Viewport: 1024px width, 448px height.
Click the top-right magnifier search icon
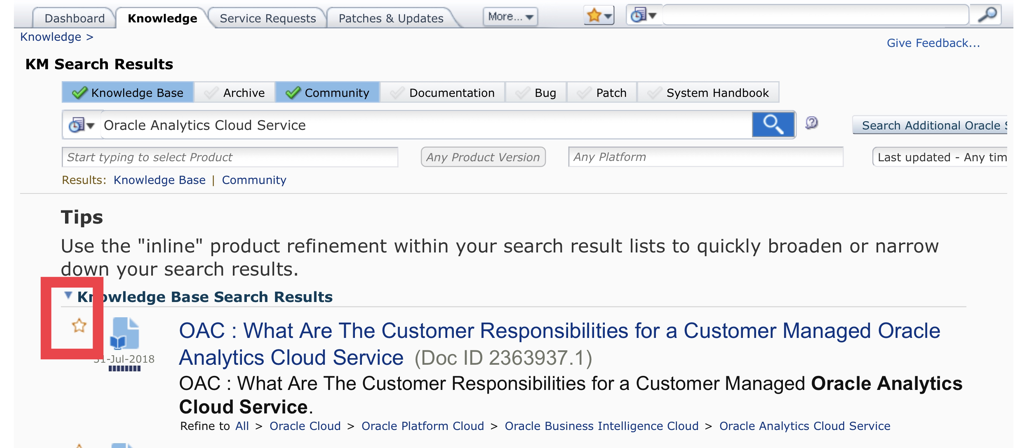[989, 15]
